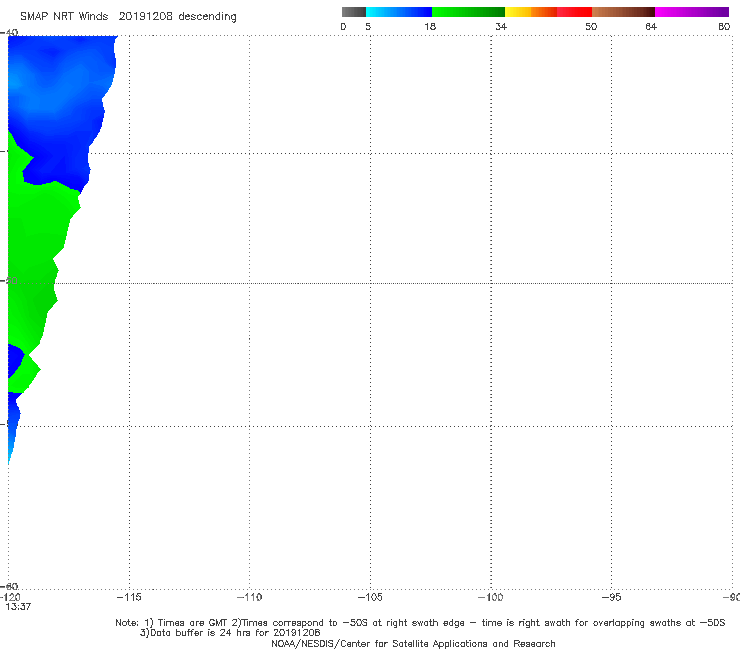Click the longitude label "-100"
The height and width of the screenshot is (650, 740).
click(490, 597)
